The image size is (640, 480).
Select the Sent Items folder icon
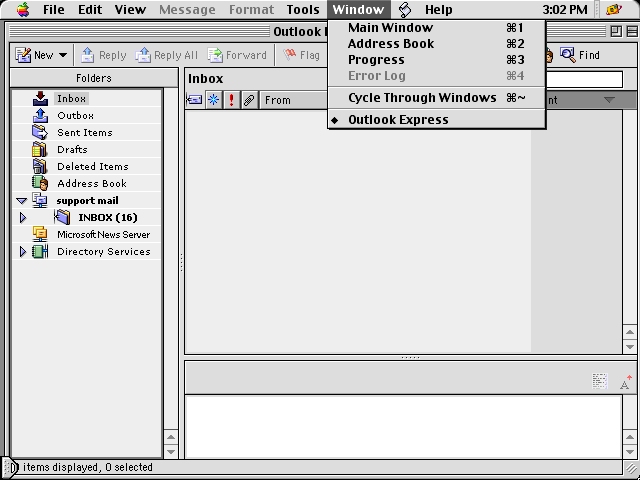[x=40, y=133]
